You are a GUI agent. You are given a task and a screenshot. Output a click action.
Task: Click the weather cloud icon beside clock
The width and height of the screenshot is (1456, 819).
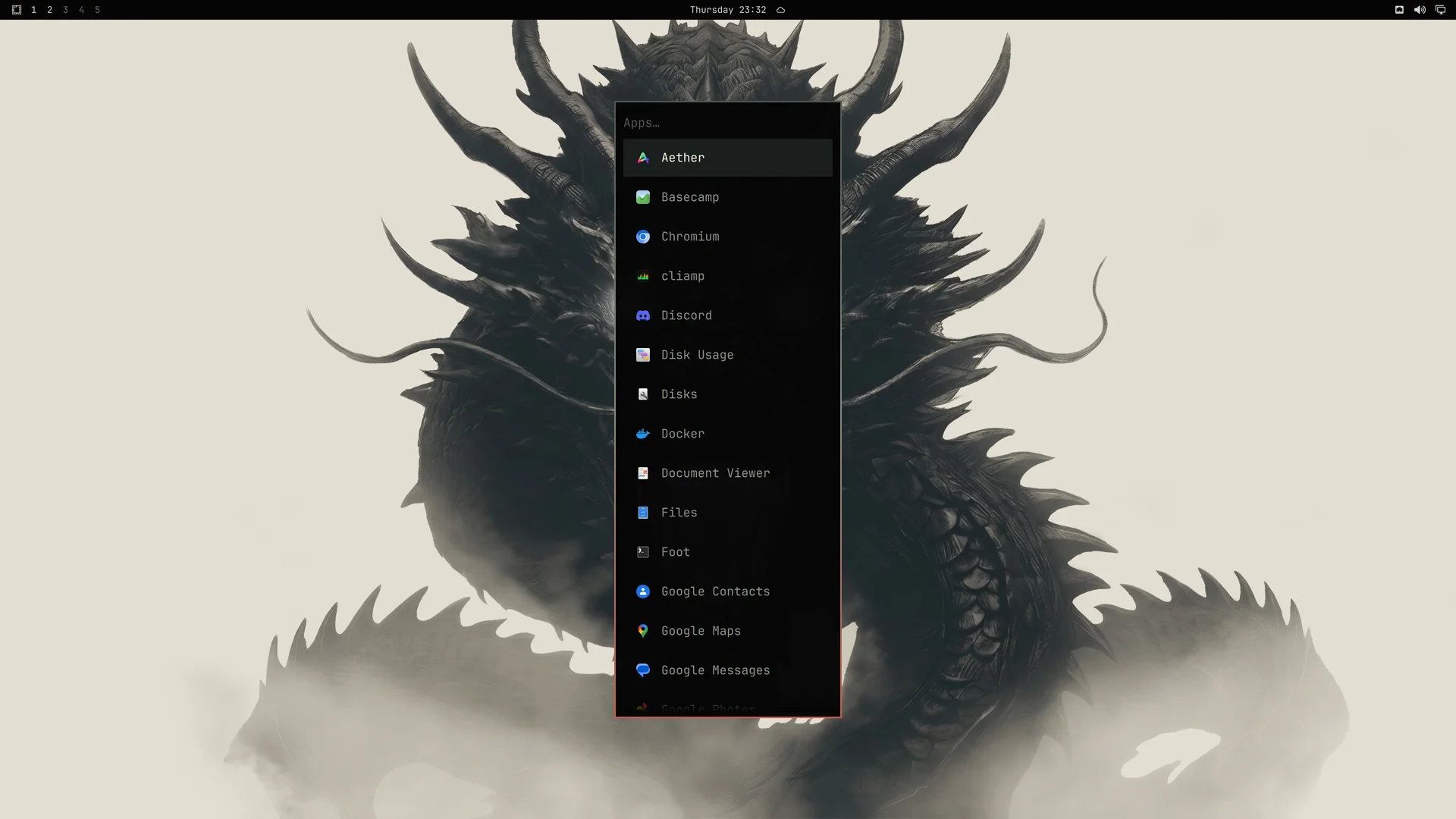coord(780,10)
